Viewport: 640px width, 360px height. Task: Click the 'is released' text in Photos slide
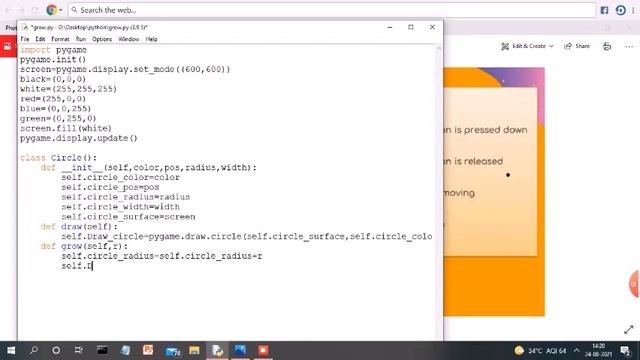tap(478, 161)
